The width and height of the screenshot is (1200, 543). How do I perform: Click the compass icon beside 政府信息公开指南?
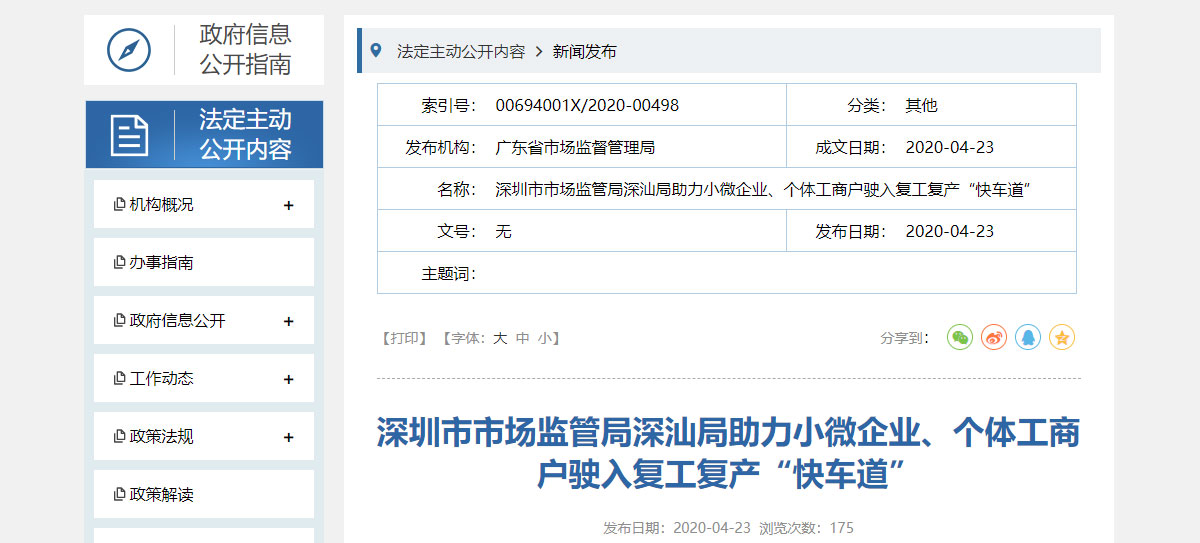pyautogui.click(x=129, y=49)
